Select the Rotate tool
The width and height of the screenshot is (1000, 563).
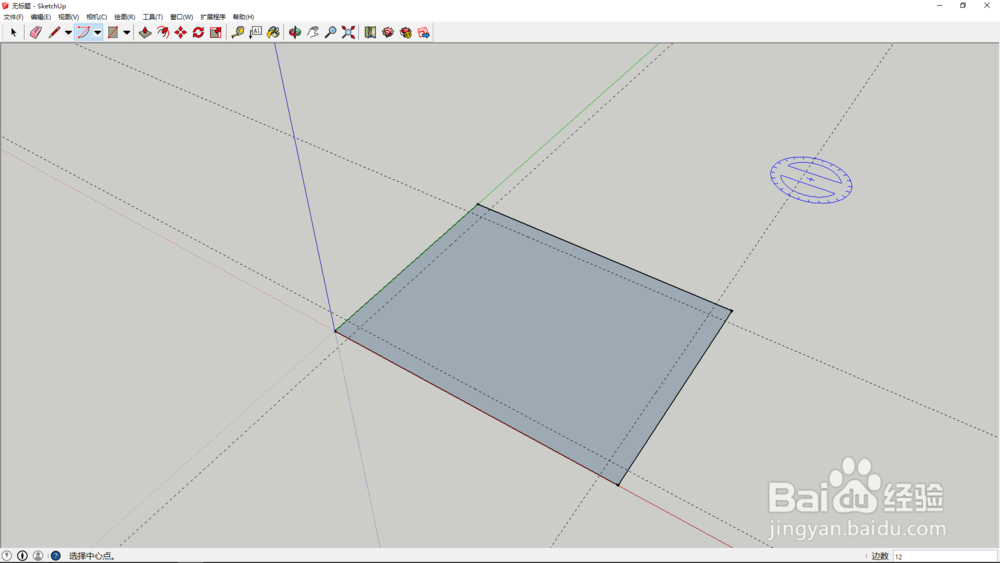[x=198, y=32]
